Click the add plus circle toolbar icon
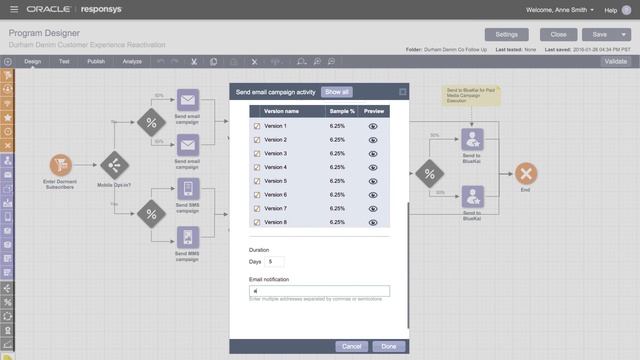640x360 pixels. (8, 62)
